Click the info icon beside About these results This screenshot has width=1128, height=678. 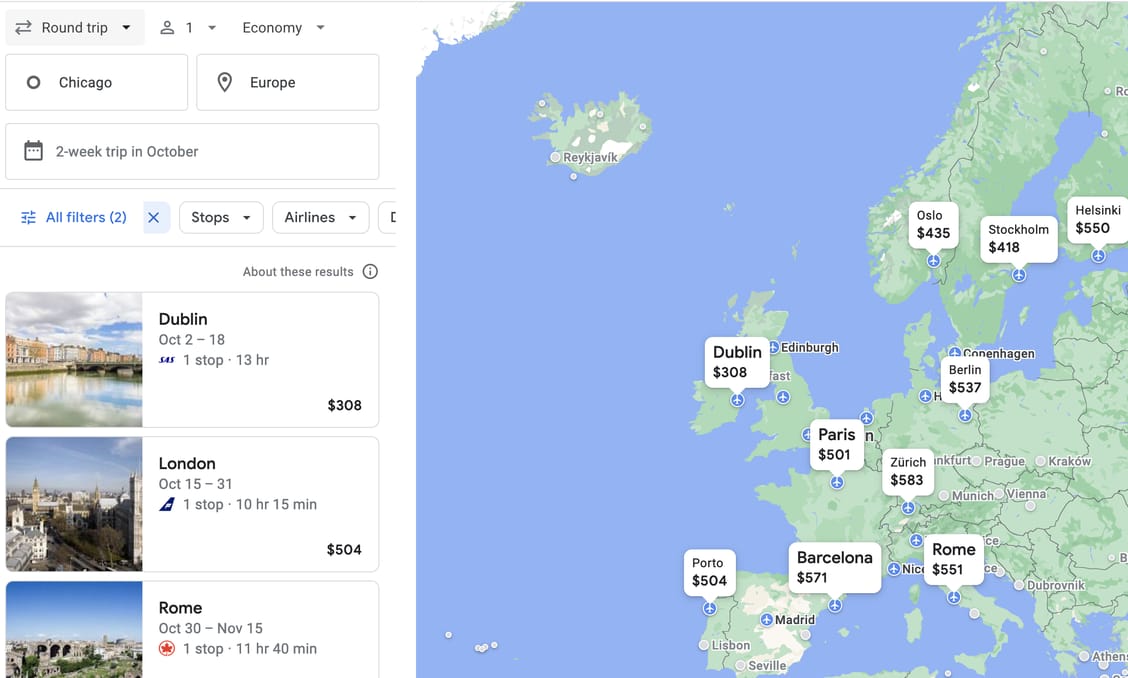pyautogui.click(x=370, y=272)
